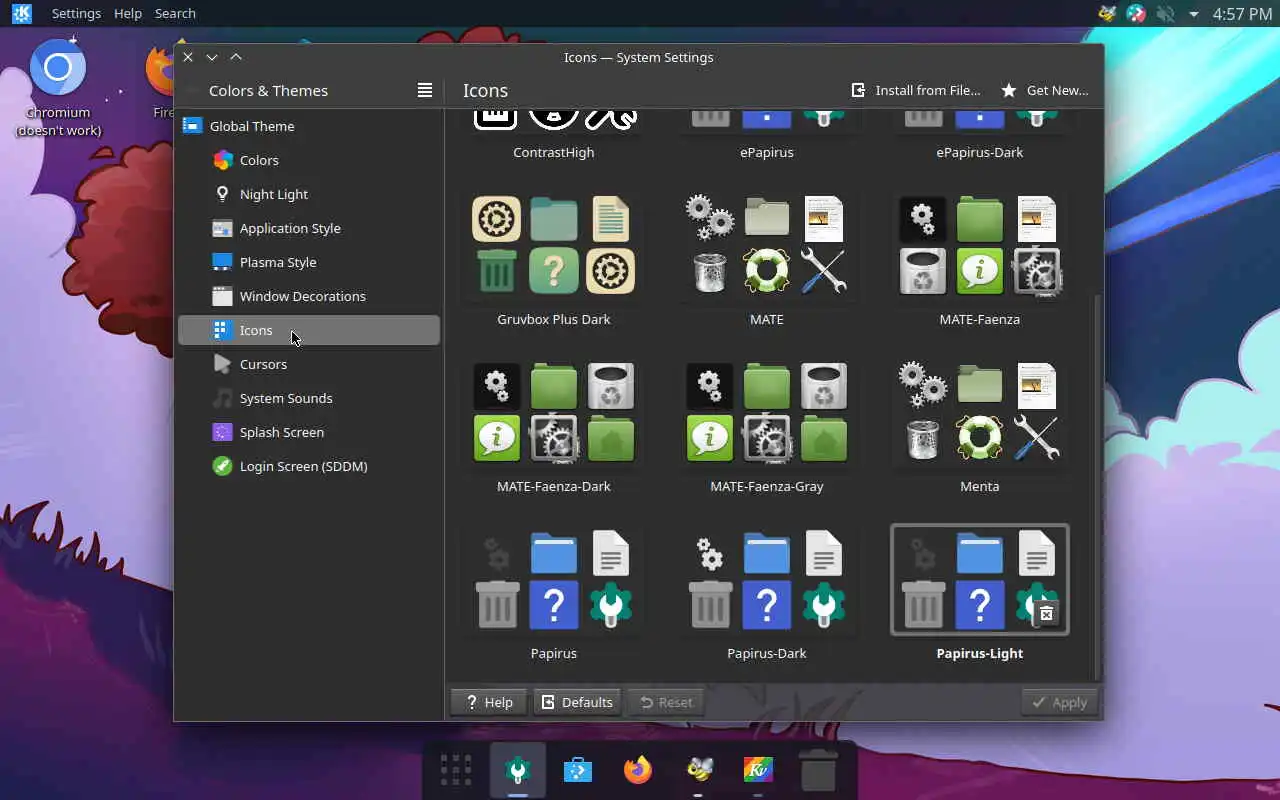
Task: Open the trash icon in the dock
Action: [x=818, y=770]
